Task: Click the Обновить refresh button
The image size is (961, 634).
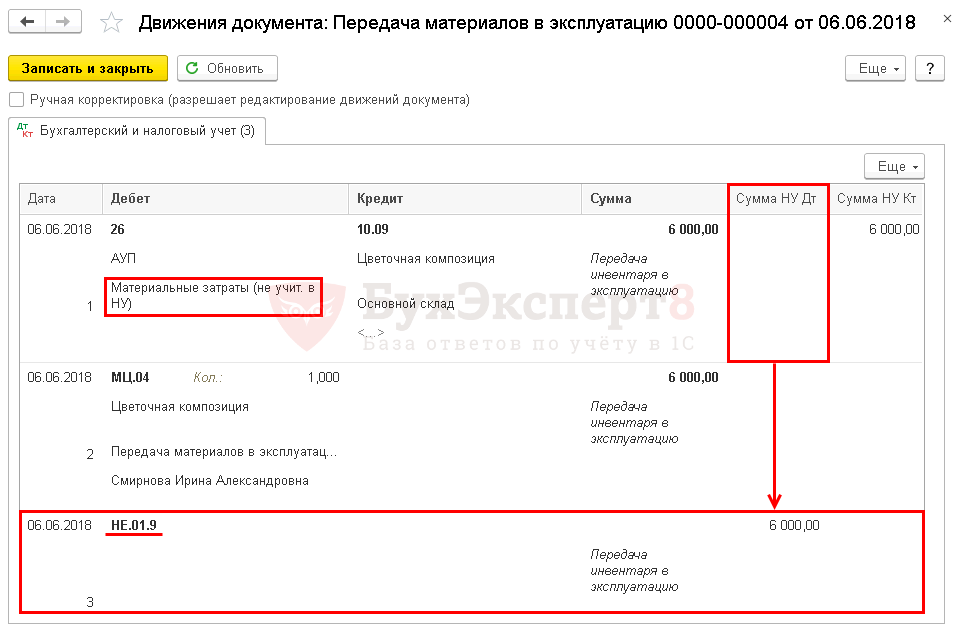Action: (227, 68)
